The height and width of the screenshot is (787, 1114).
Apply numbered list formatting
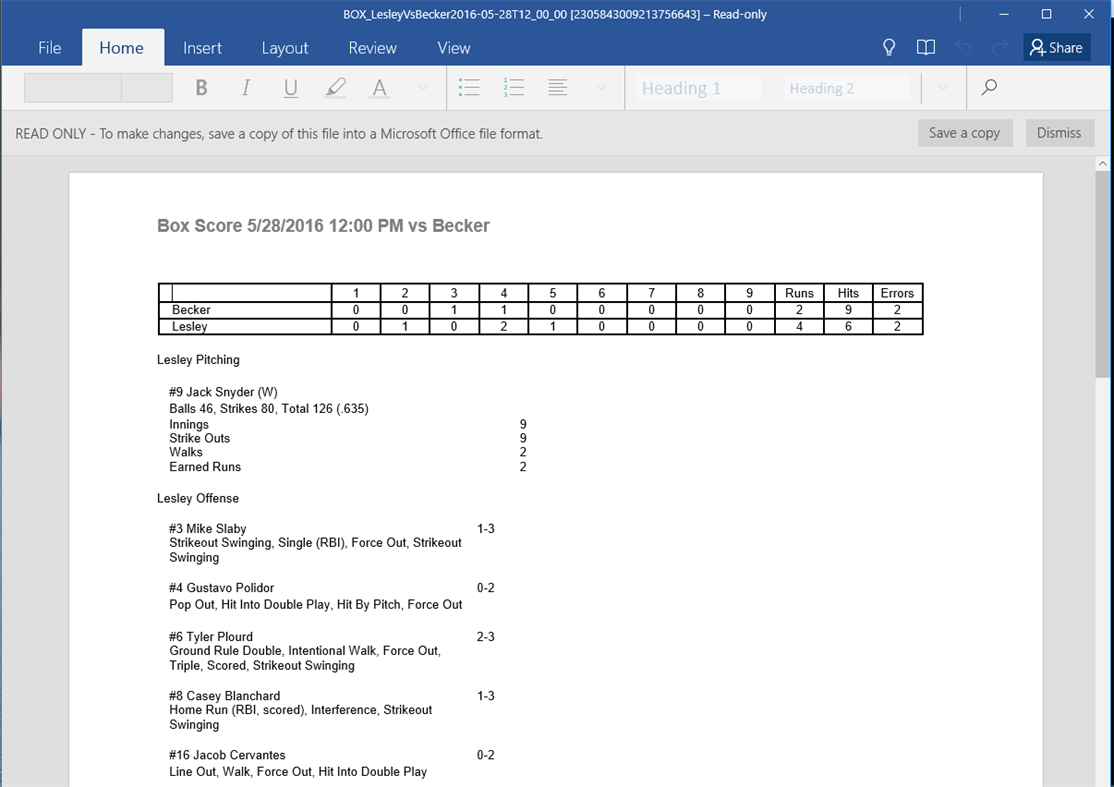click(513, 88)
